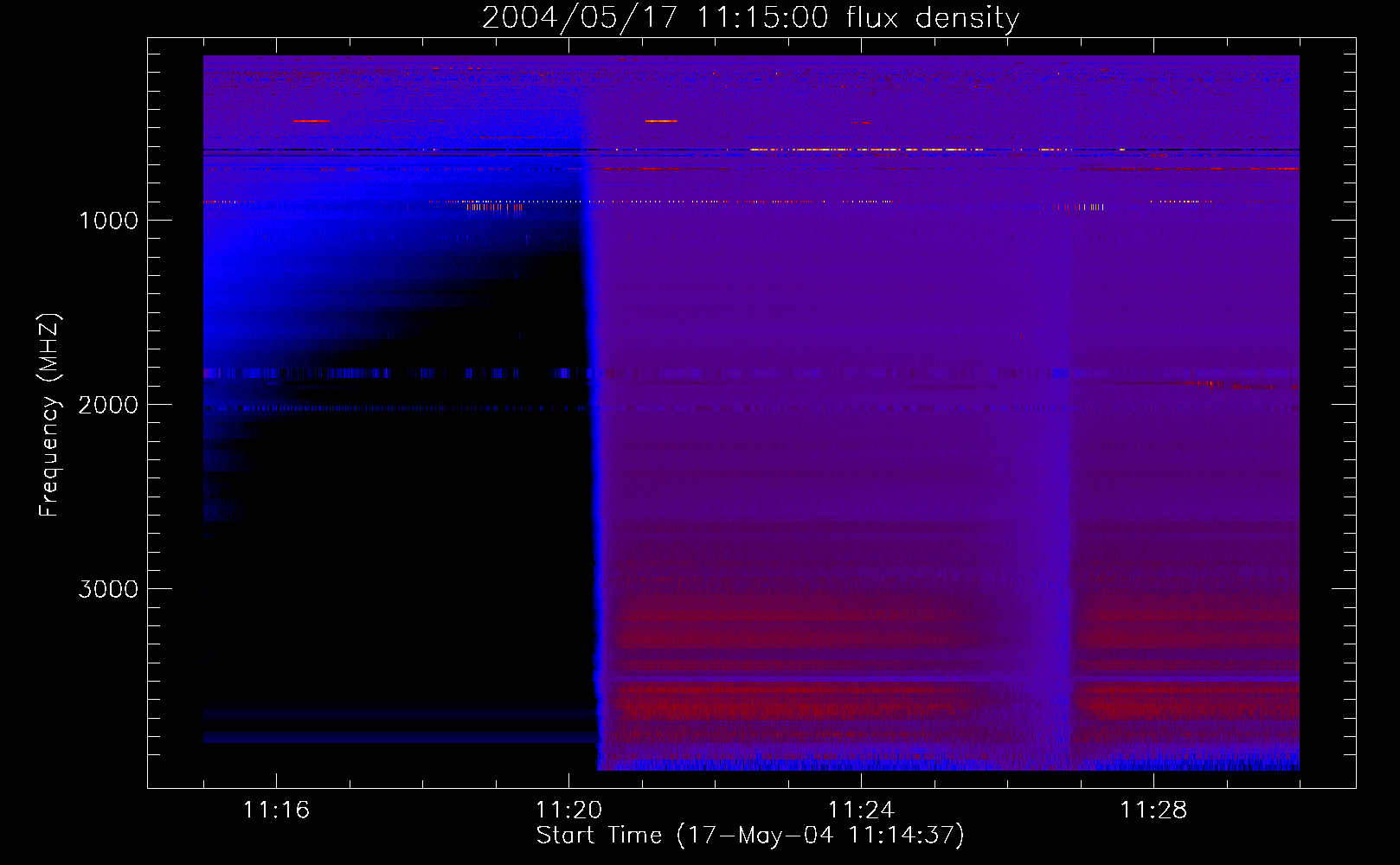Click the plot title '2004/05/17 11:15:00 flux density'

(750, 18)
